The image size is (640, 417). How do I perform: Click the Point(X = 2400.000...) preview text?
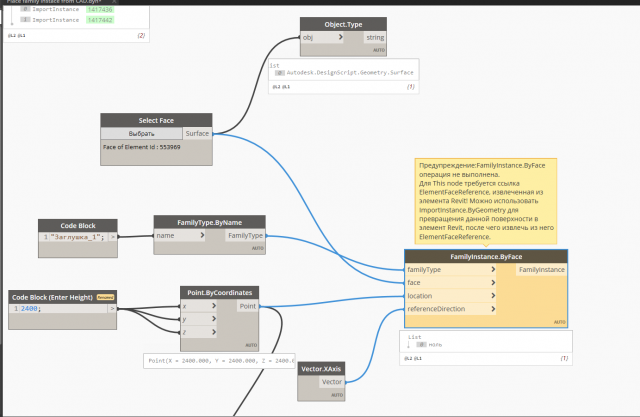[219, 361]
